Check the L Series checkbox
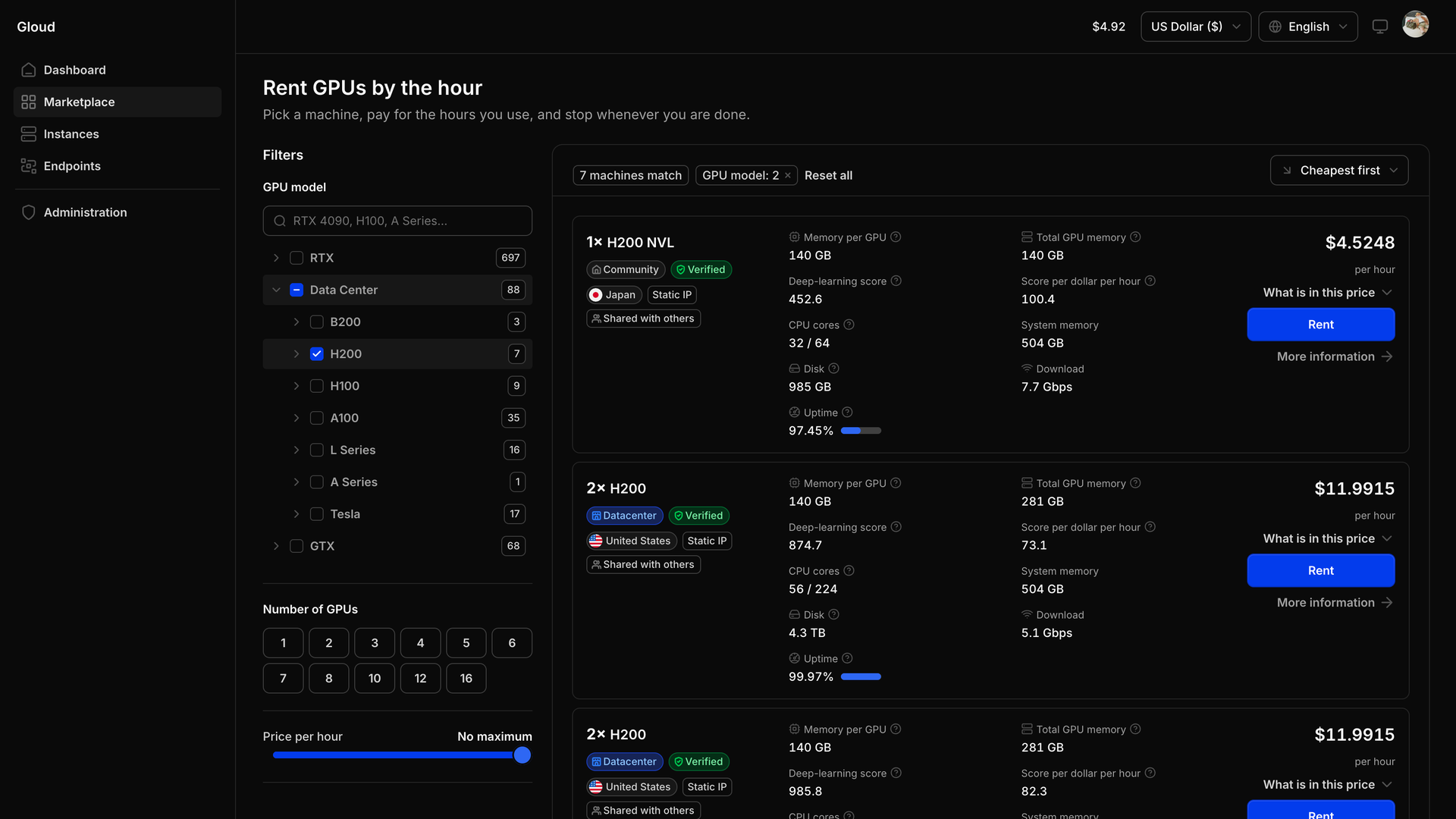 317,450
